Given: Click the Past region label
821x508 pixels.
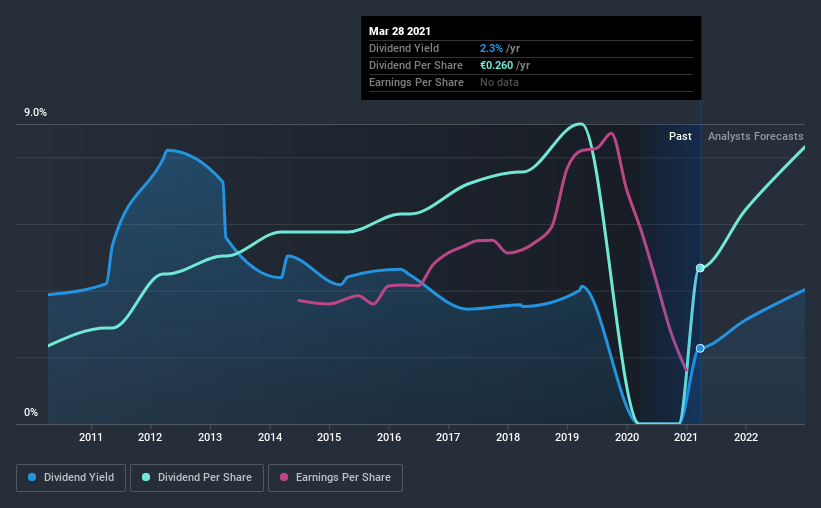Looking at the screenshot, I should [x=680, y=136].
